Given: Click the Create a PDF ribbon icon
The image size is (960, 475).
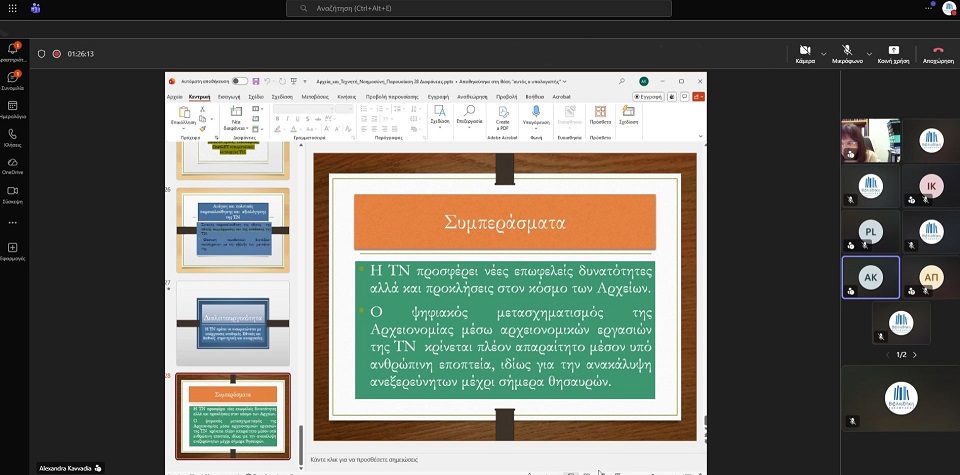Looking at the screenshot, I should coord(503,115).
